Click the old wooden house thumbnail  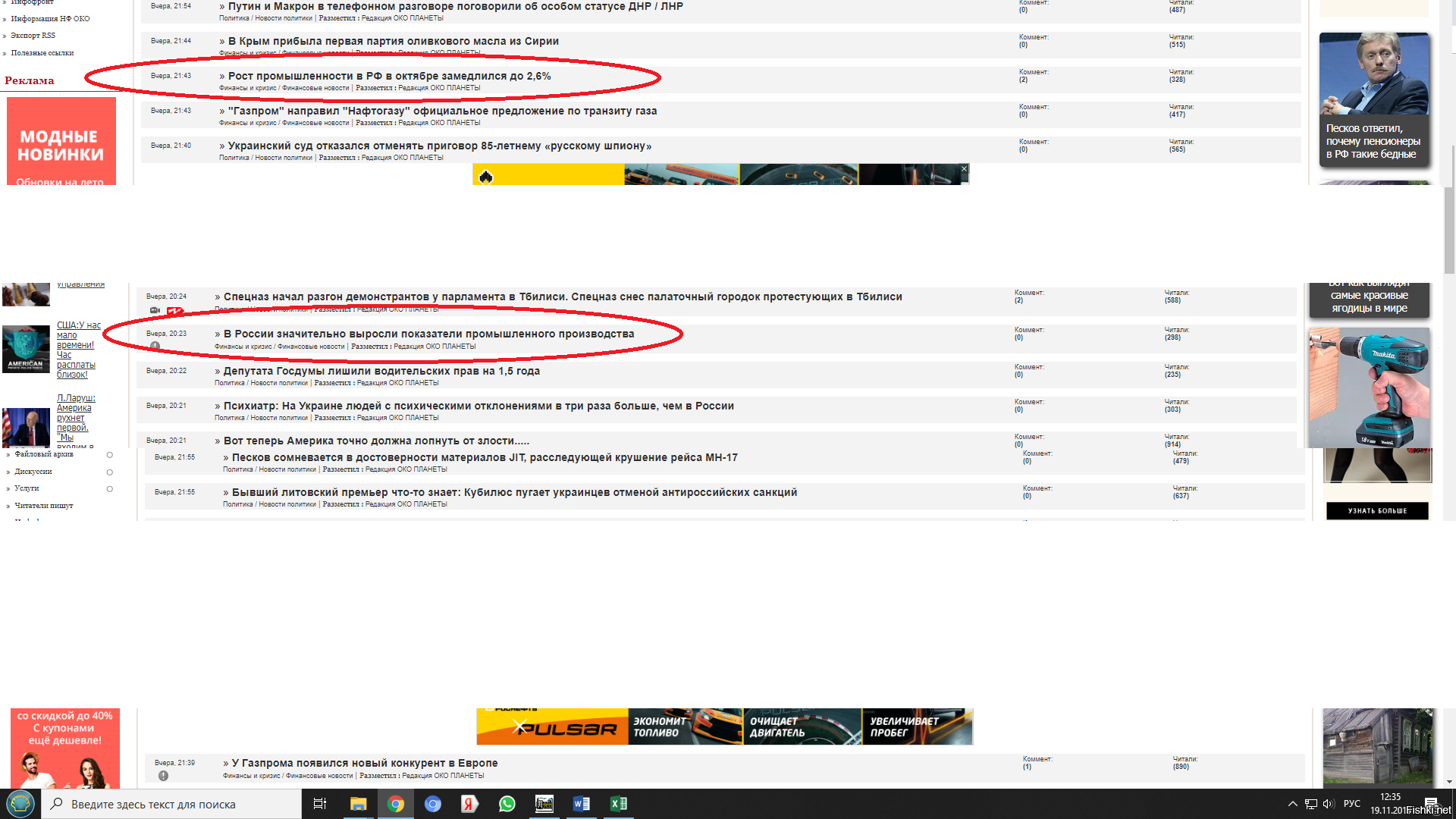point(1378,748)
